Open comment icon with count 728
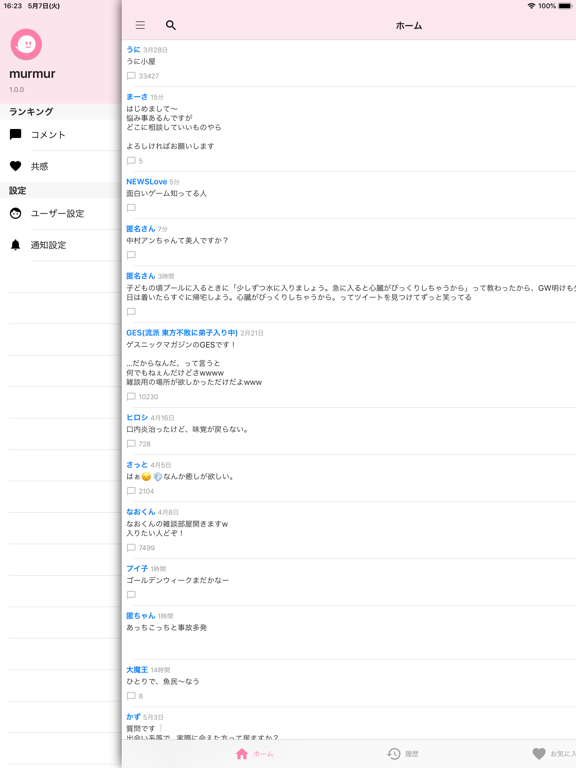Screen dimensions: 576x768 [x=131, y=444]
